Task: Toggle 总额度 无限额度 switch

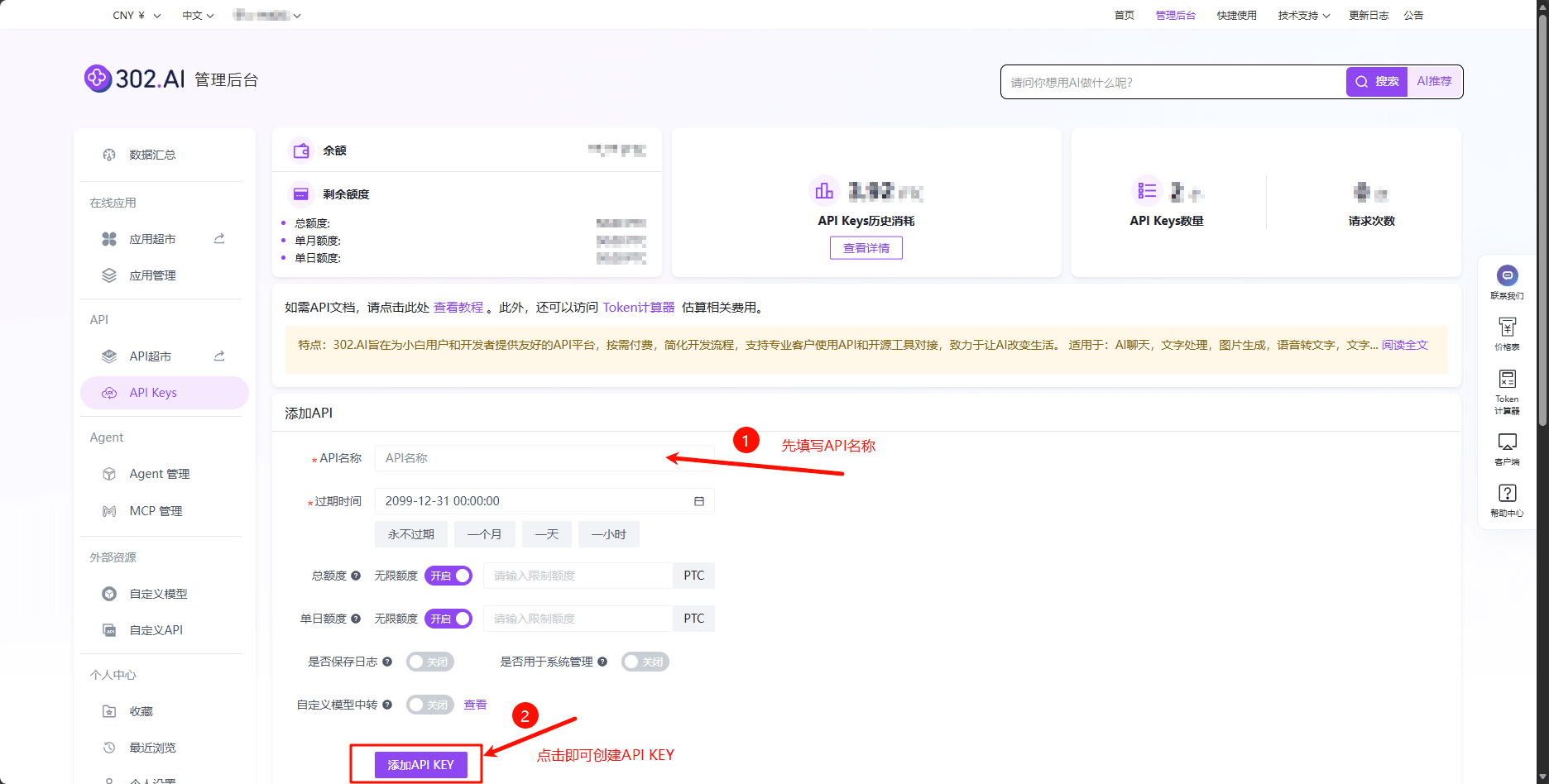Action: point(448,576)
